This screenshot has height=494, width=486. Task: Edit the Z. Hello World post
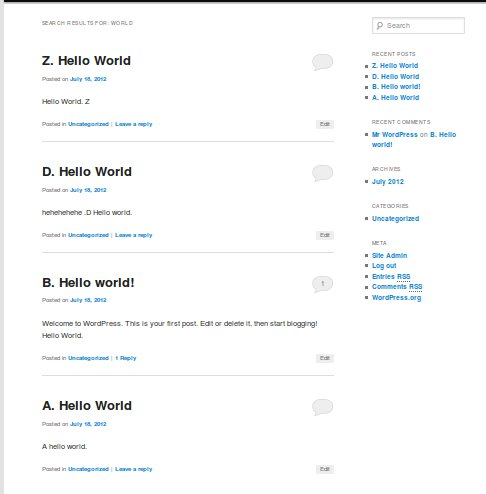(325, 124)
